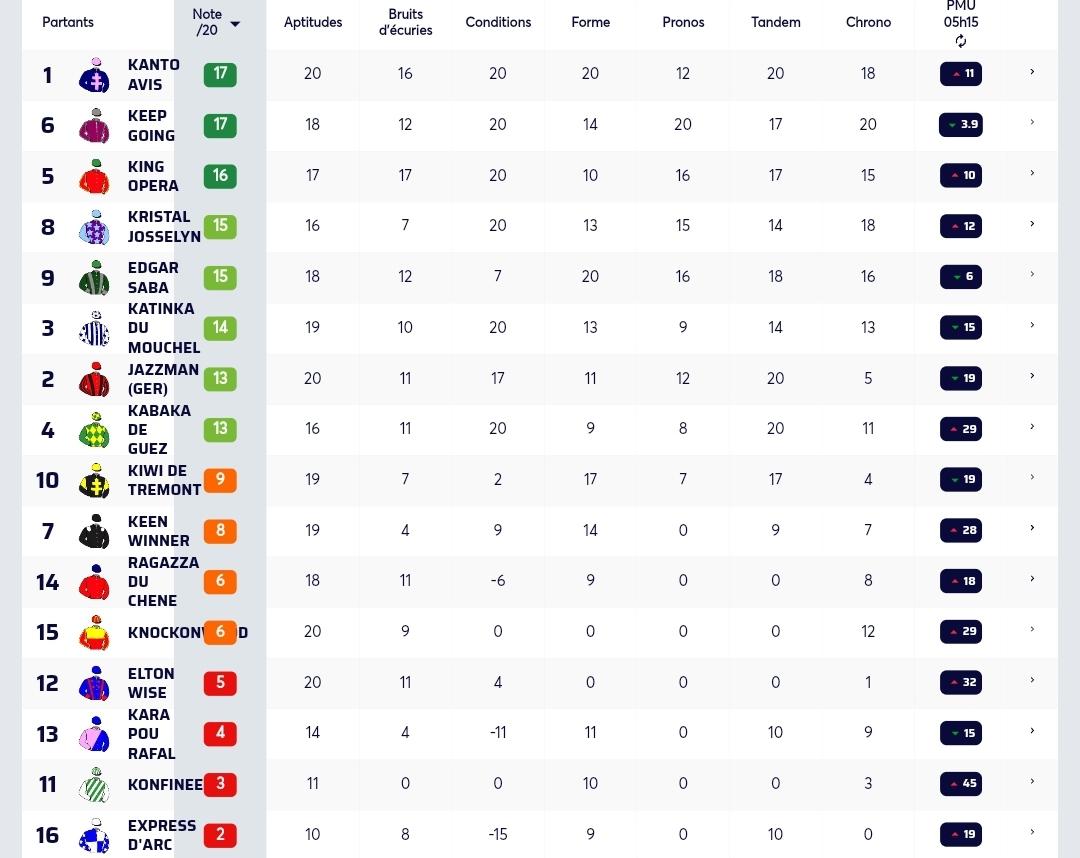
Task: Expand Keen Winner row chevron
Action: pyautogui.click(x=1032, y=527)
